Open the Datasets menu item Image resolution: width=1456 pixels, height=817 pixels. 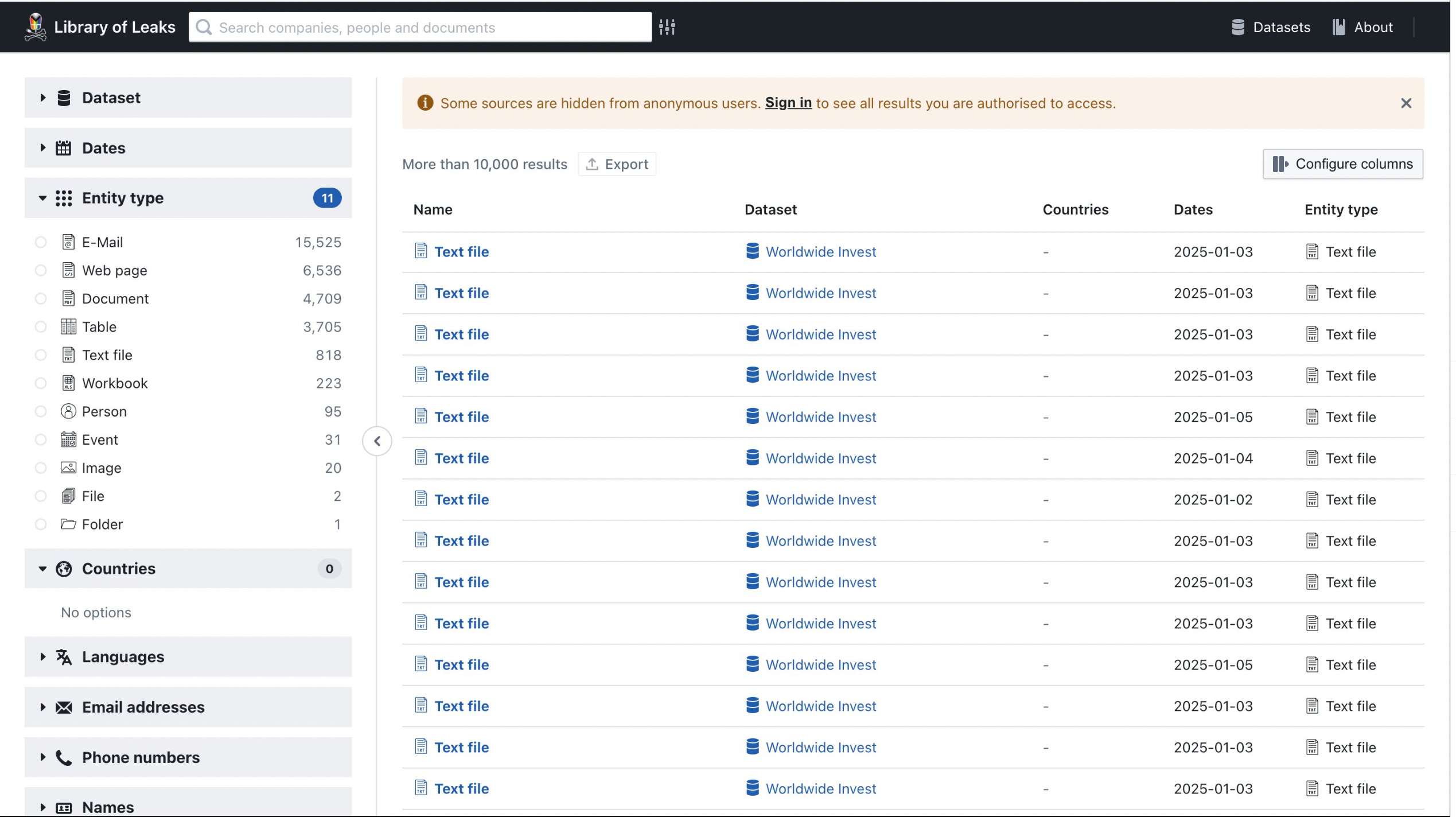[1281, 27]
